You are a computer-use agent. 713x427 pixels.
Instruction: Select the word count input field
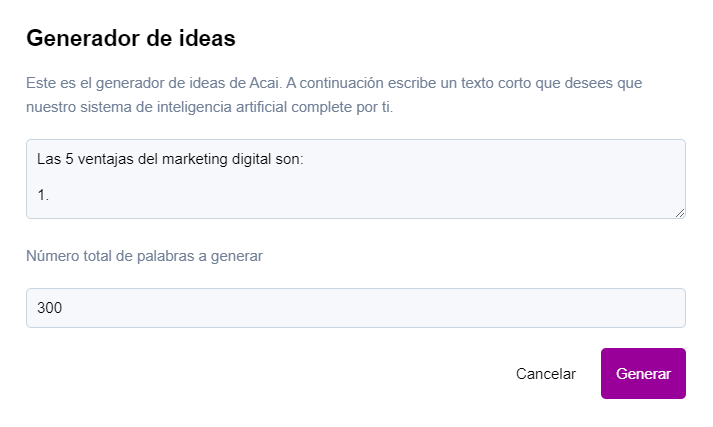(x=356, y=308)
